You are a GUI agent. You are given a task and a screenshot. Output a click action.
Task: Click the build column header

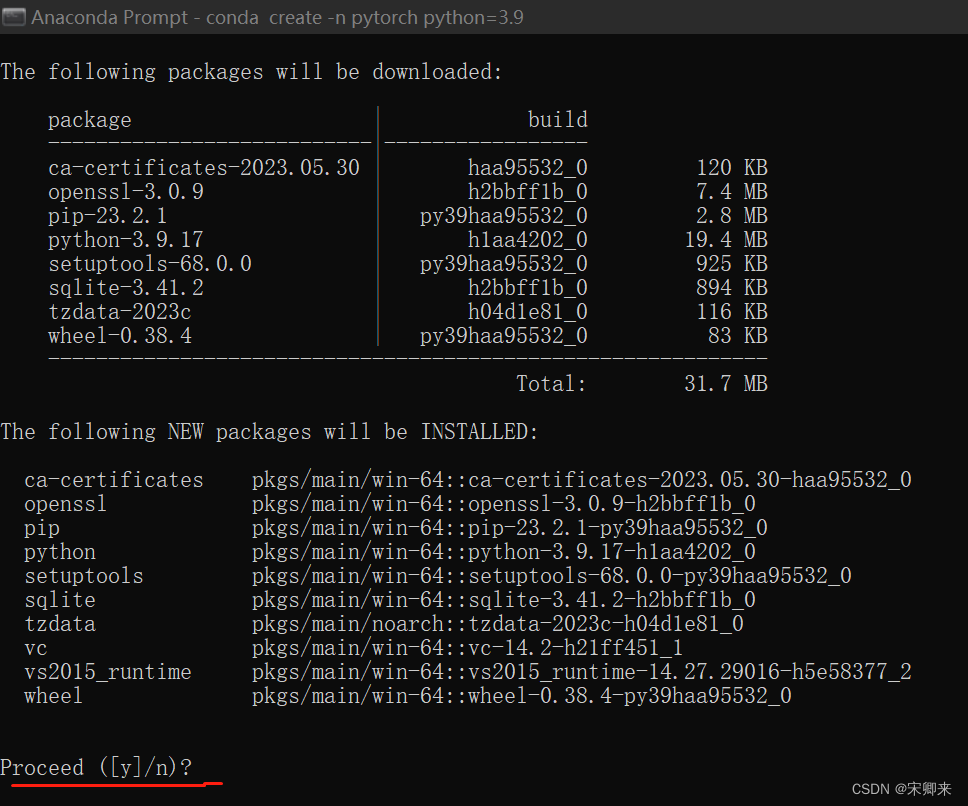[x=557, y=119]
